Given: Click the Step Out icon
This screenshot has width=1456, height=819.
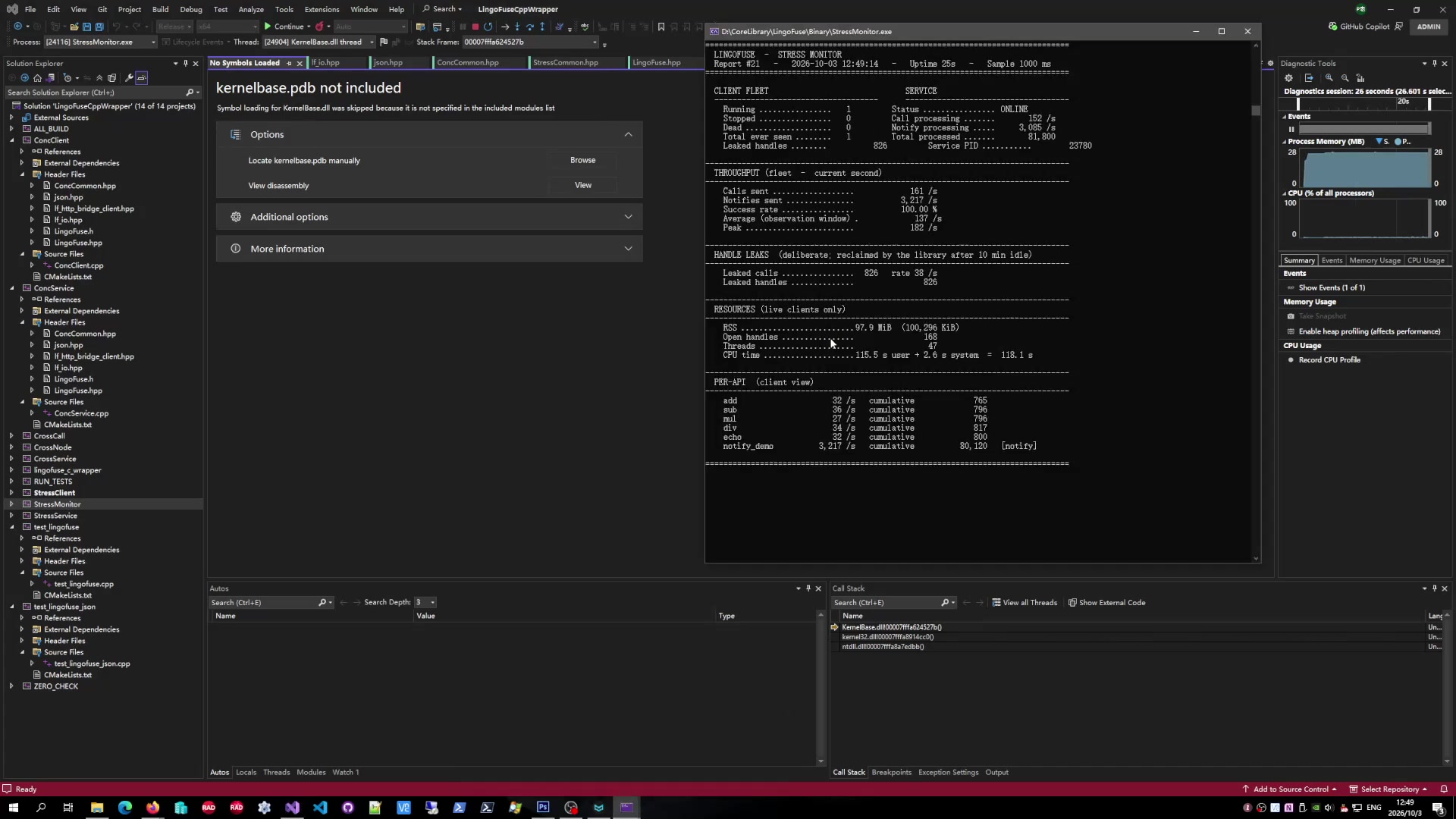Looking at the screenshot, I should click(542, 27).
